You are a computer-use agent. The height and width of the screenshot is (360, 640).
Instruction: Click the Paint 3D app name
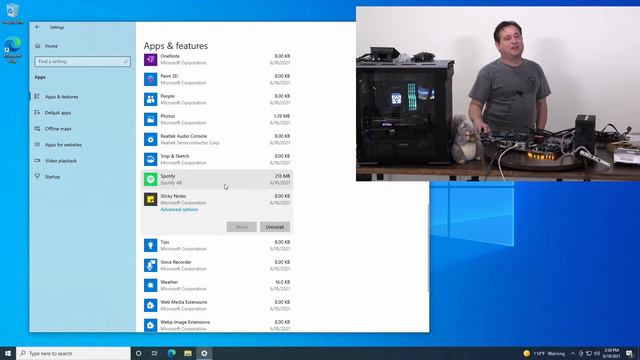(169, 76)
